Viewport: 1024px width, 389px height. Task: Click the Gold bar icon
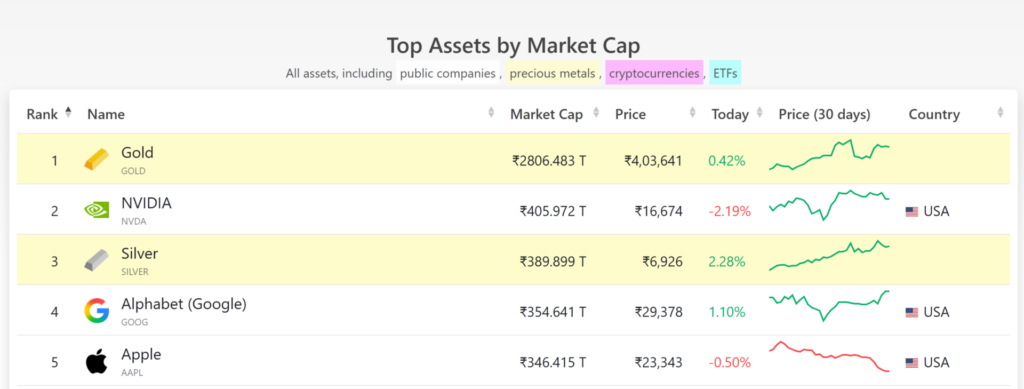coord(97,159)
